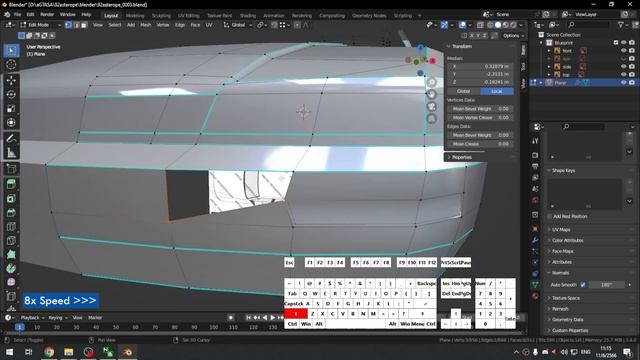Open the viewport Options dropdown
Screen dimensions: 640x360
(x=513, y=36)
